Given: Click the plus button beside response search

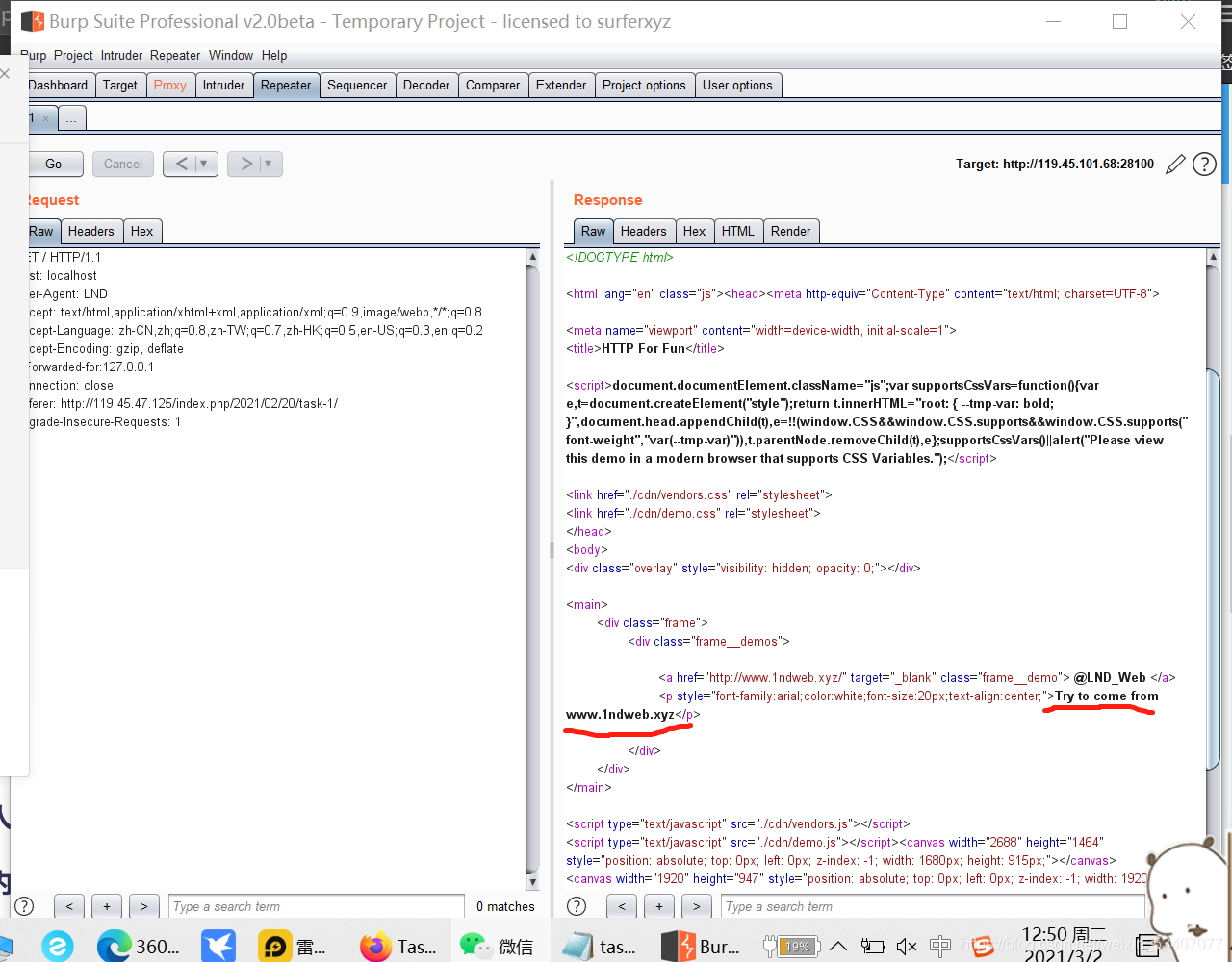Looking at the screenshot, I should [x=659, y=906].
